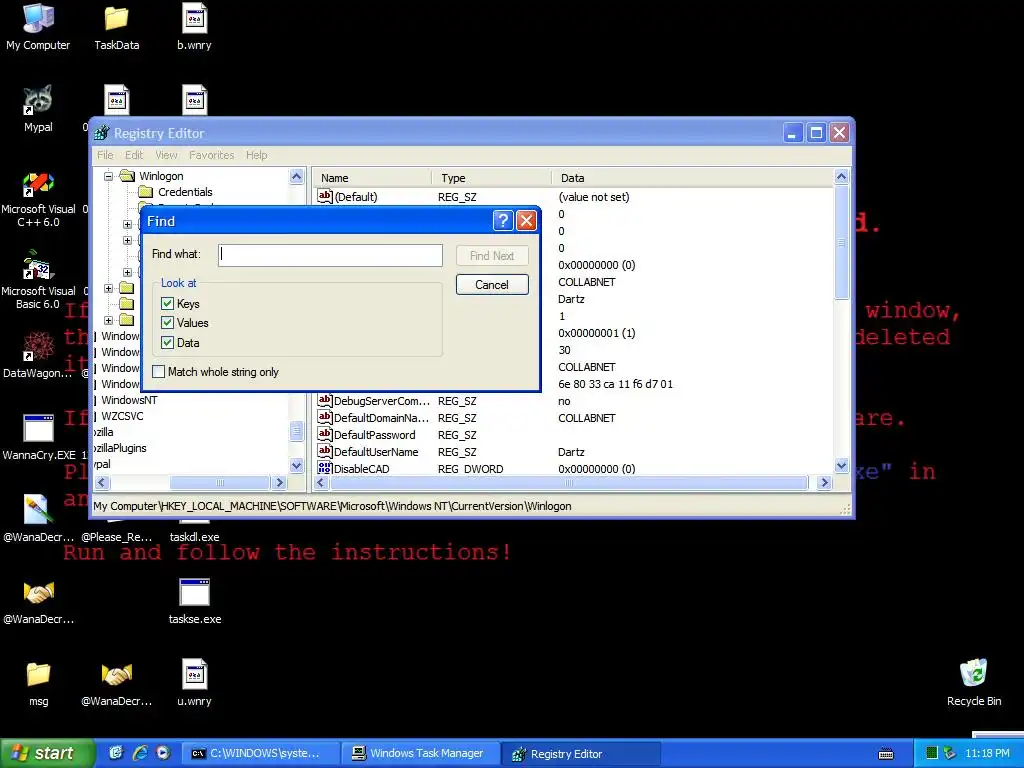Screen dimensions: 1024x768
Task: Launch the Mypal browser shortcut
Action: click(38, 109)
